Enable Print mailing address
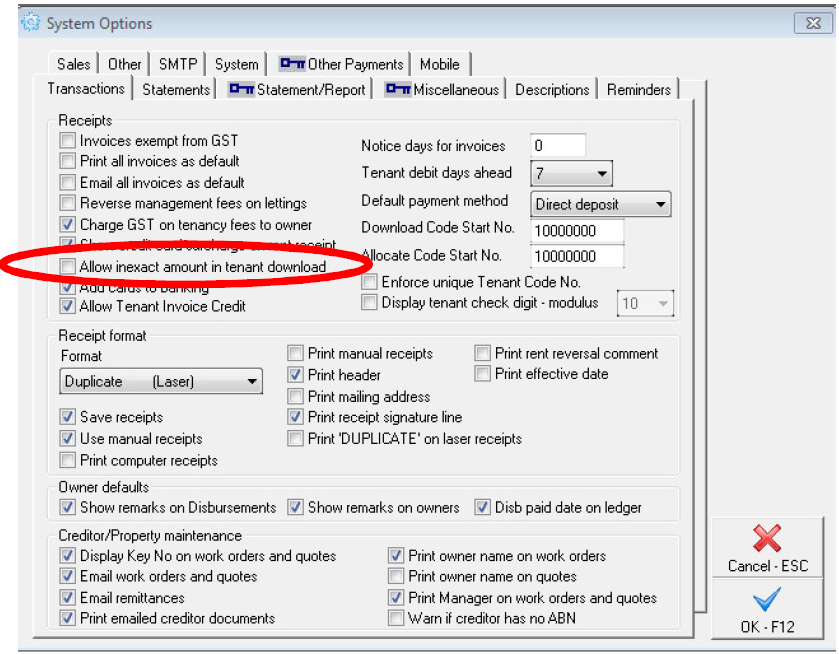Screen dimensions: 839x654 click(x=295, y=397)
